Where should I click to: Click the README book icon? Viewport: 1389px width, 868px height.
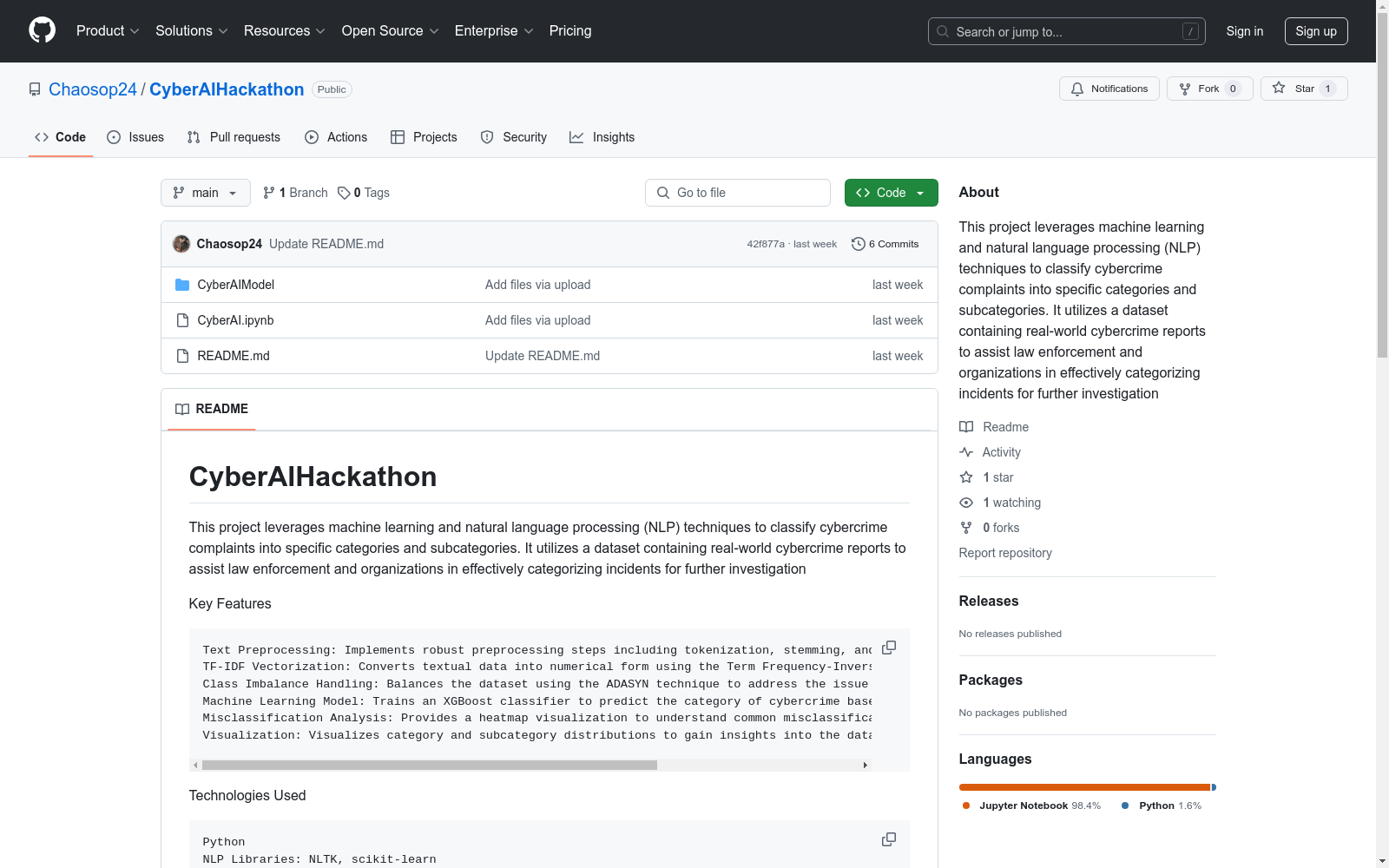pyautogui.click(x=182, y=409)
